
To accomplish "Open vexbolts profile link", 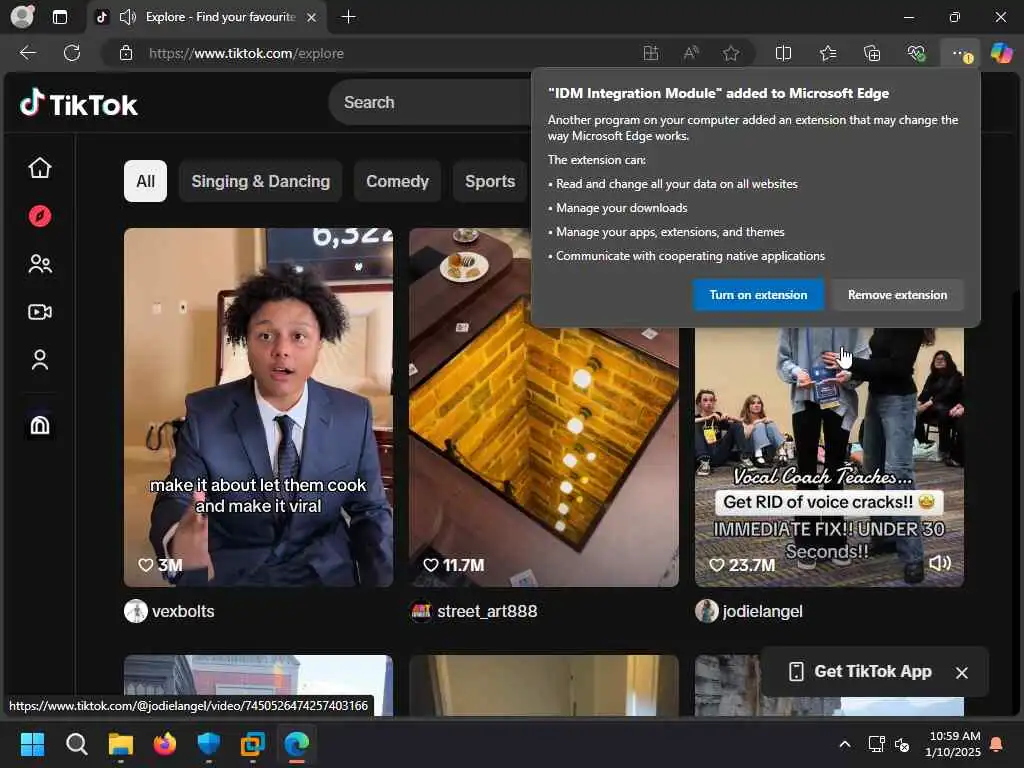I will (x=183, y=611).
